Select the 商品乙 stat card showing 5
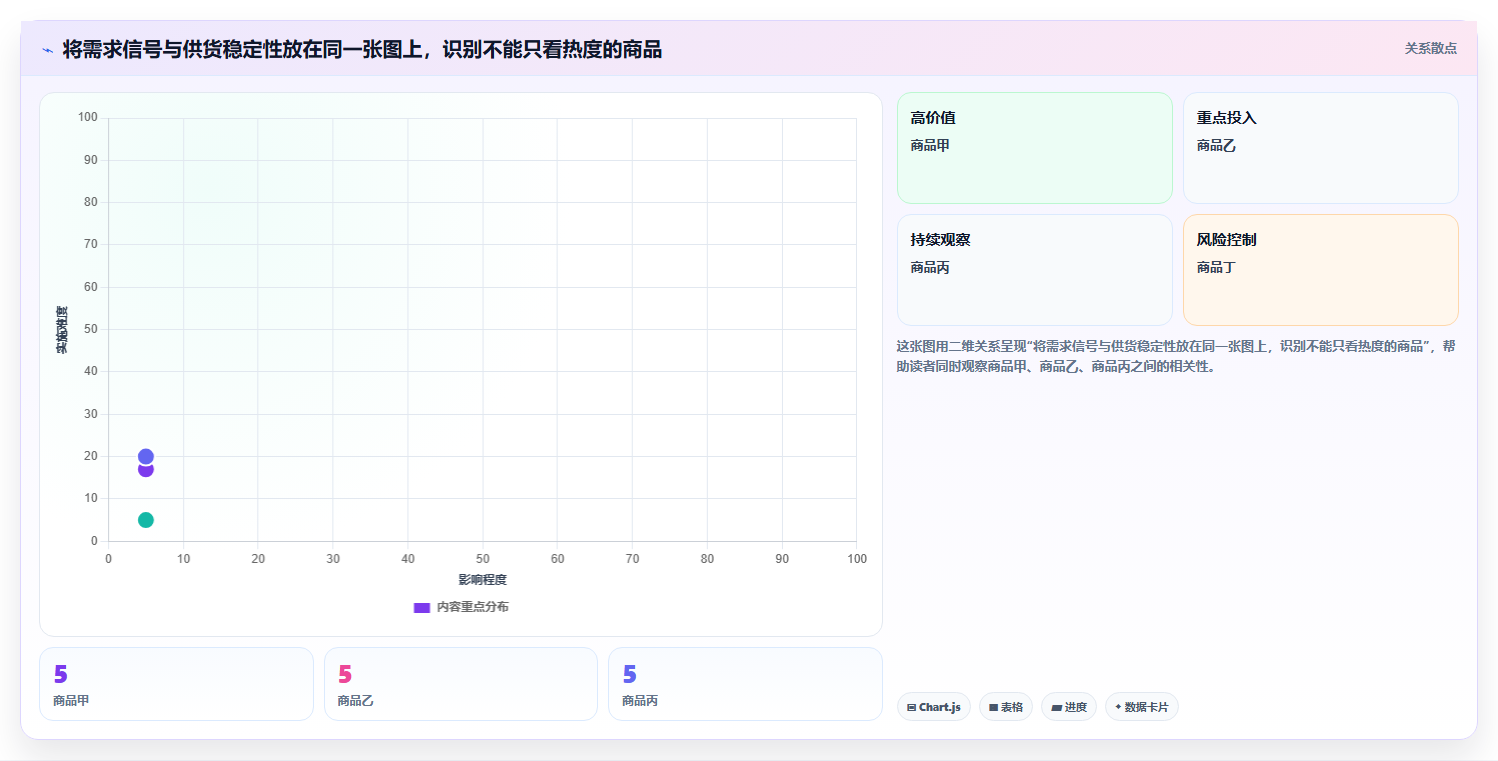 461,684
